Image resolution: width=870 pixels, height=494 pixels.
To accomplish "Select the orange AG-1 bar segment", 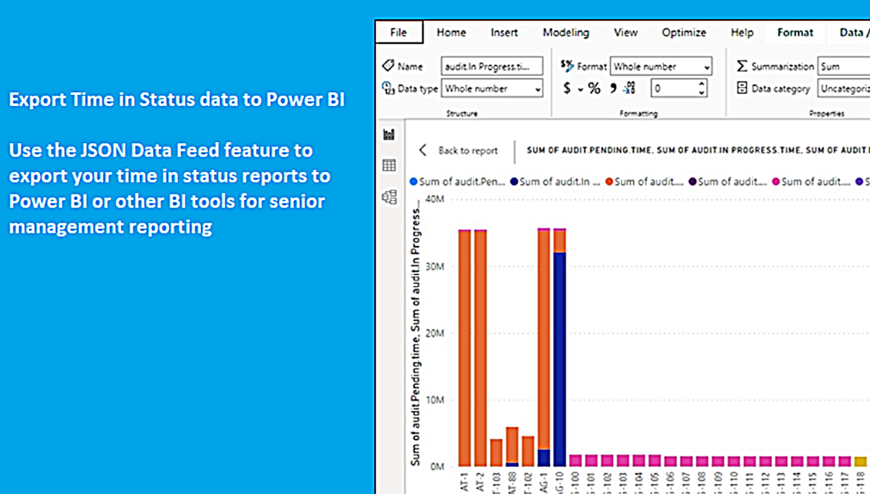I will coord(544,340).
